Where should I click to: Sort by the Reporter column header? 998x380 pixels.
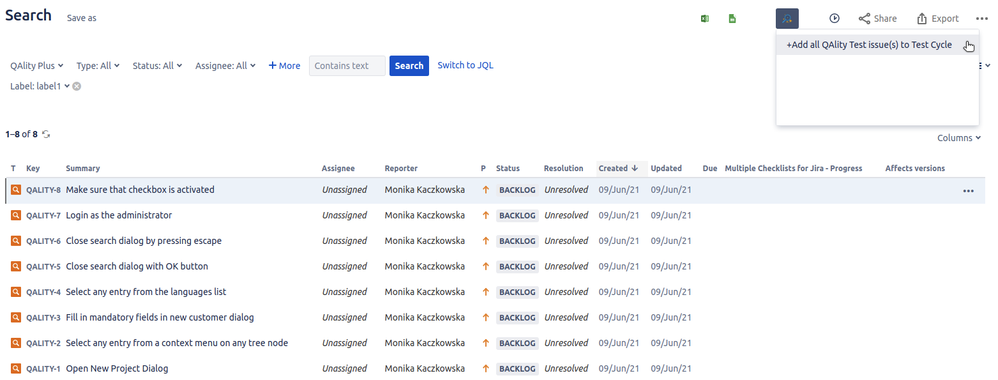tap(401, 168)
